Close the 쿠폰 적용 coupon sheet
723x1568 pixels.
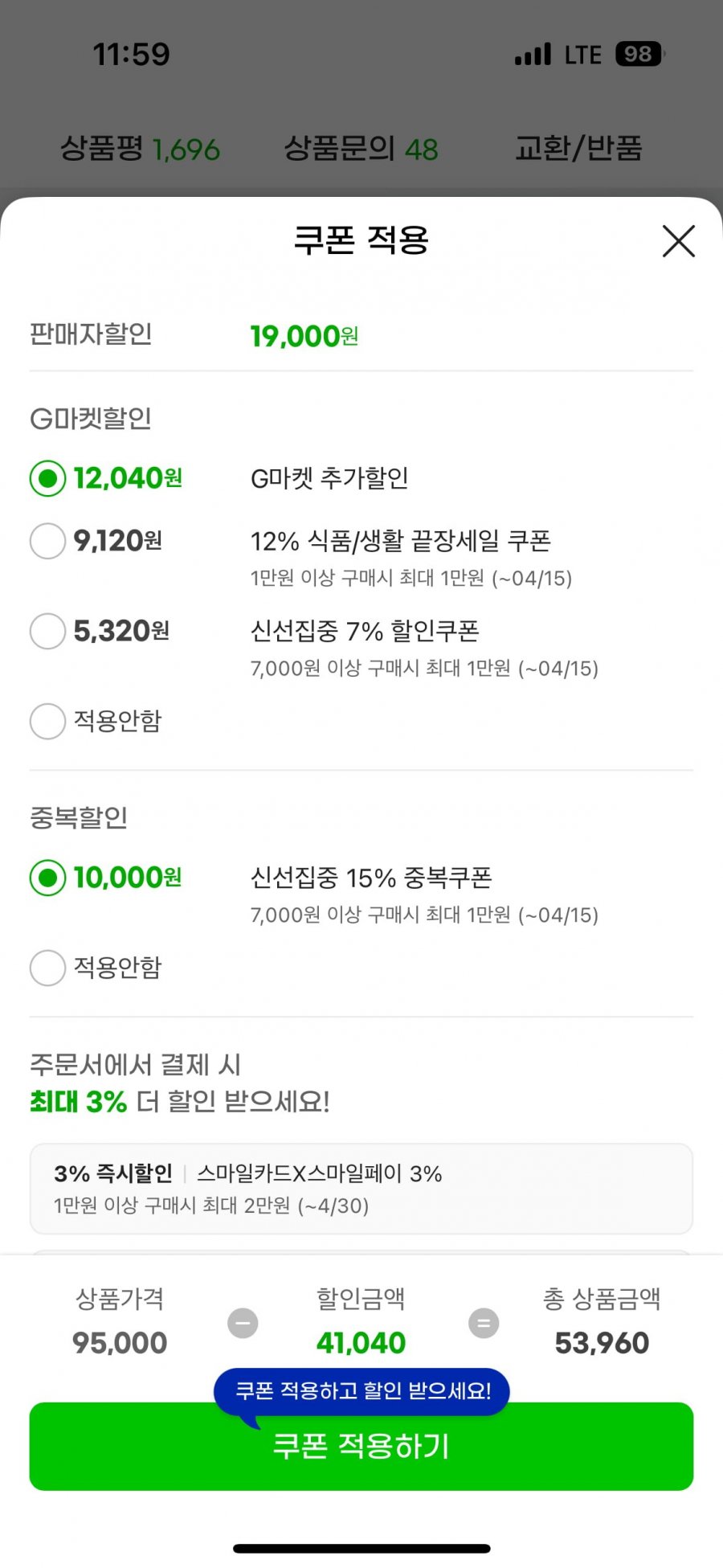pyautogui.click(x=678, y=240)
